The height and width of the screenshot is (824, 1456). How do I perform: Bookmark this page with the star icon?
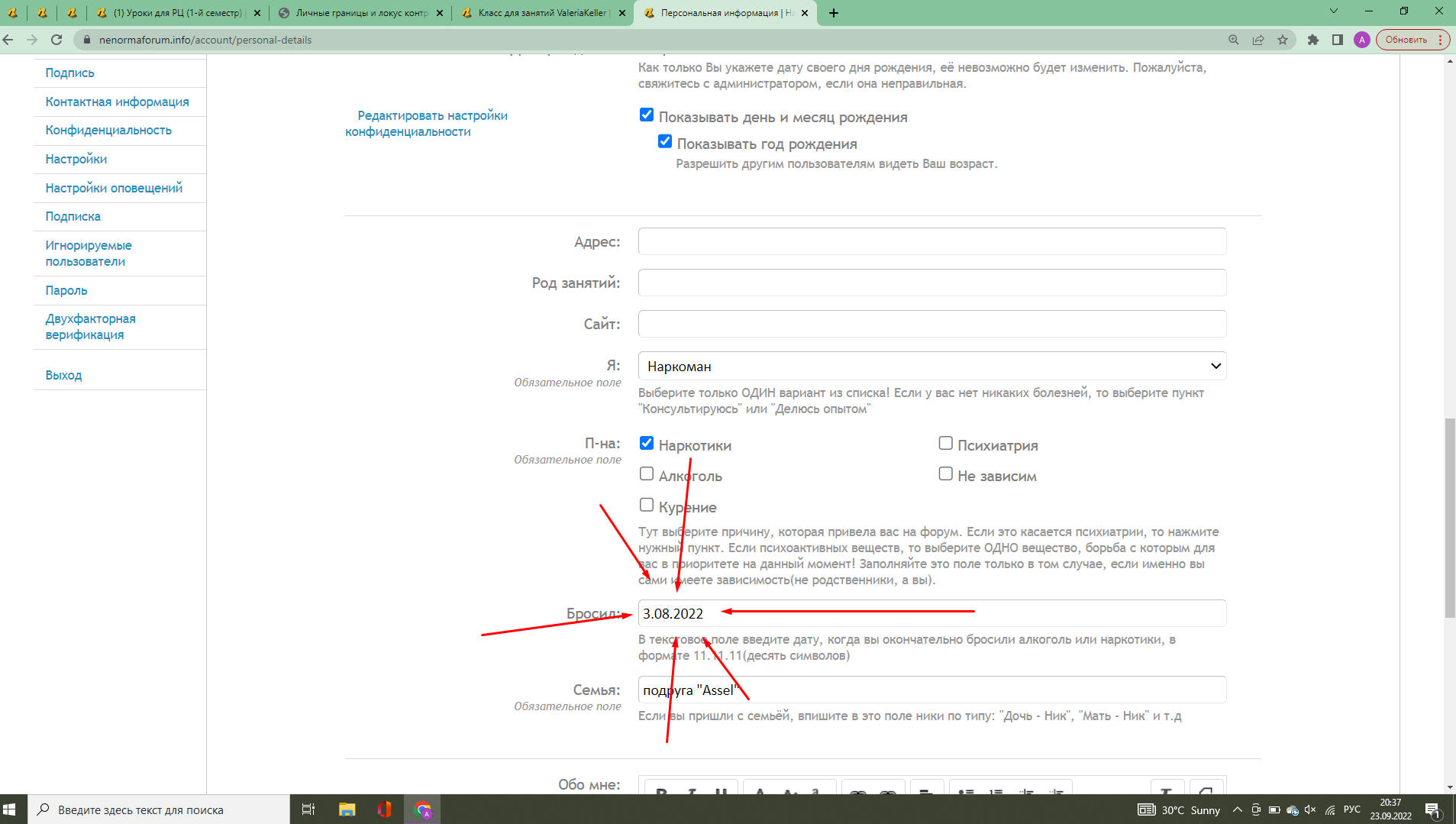point(1283,40)
